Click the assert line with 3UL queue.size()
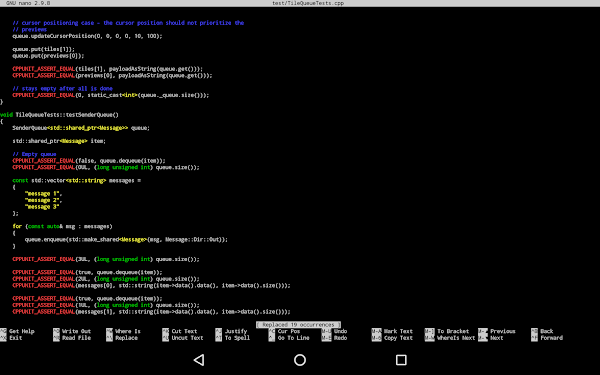The width and height of the screenshot is (600, 375). 106,259
